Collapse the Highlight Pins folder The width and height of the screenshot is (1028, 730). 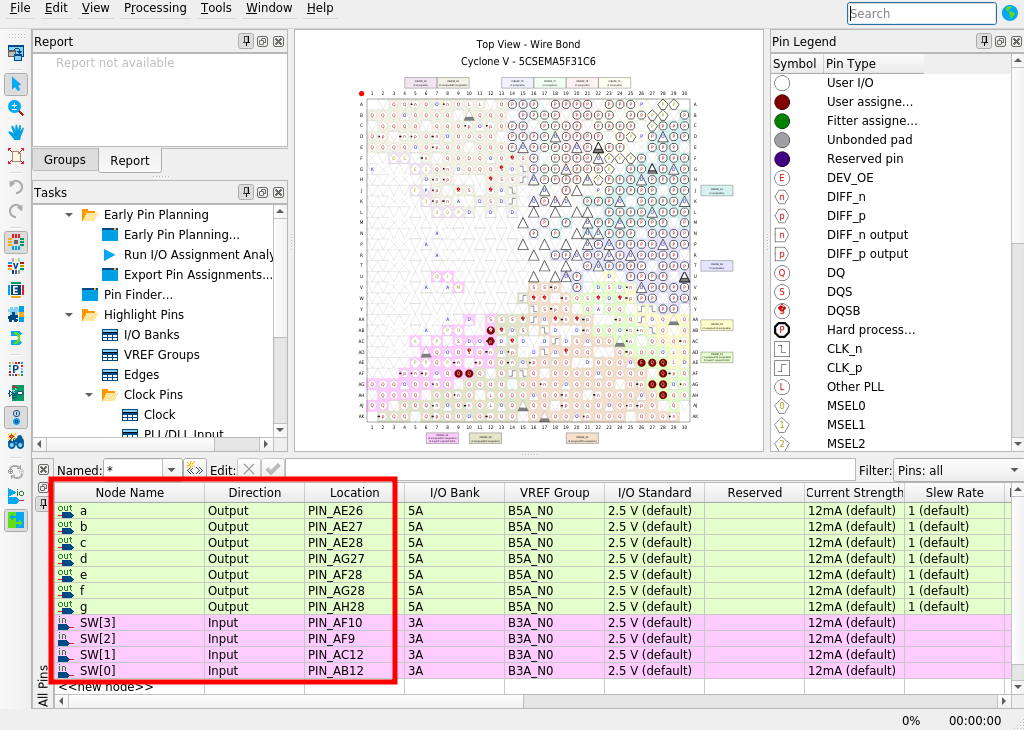coord(69,315)
